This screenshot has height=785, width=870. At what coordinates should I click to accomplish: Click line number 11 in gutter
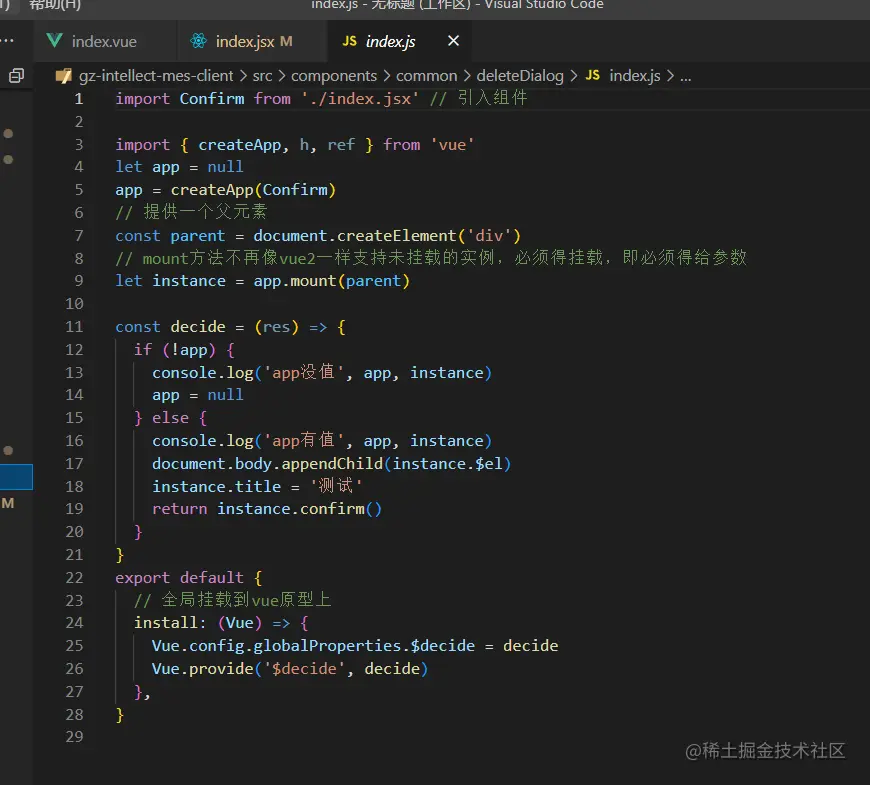tap(74, 327)
